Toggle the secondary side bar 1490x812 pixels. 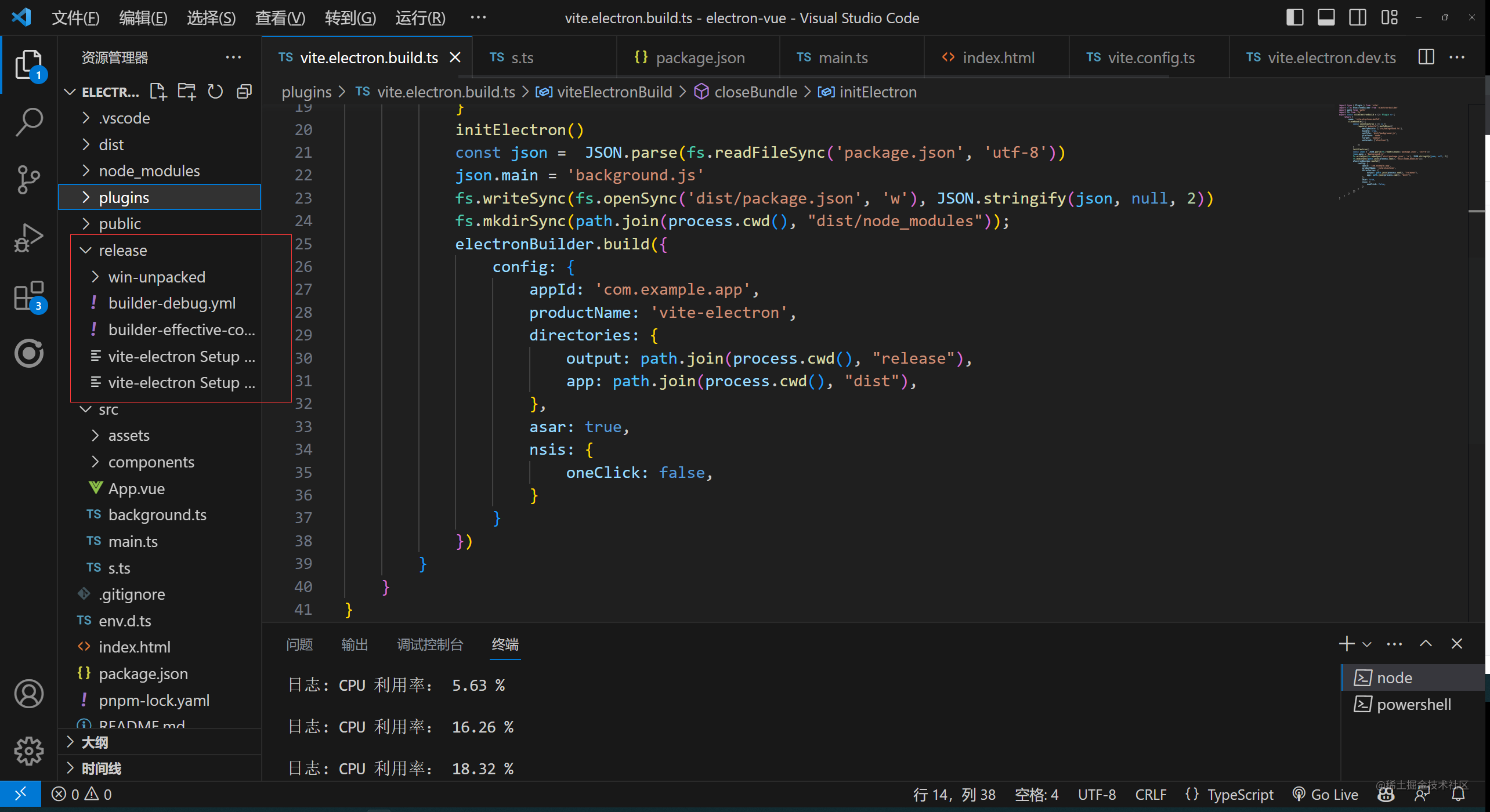click(1357, 17)
